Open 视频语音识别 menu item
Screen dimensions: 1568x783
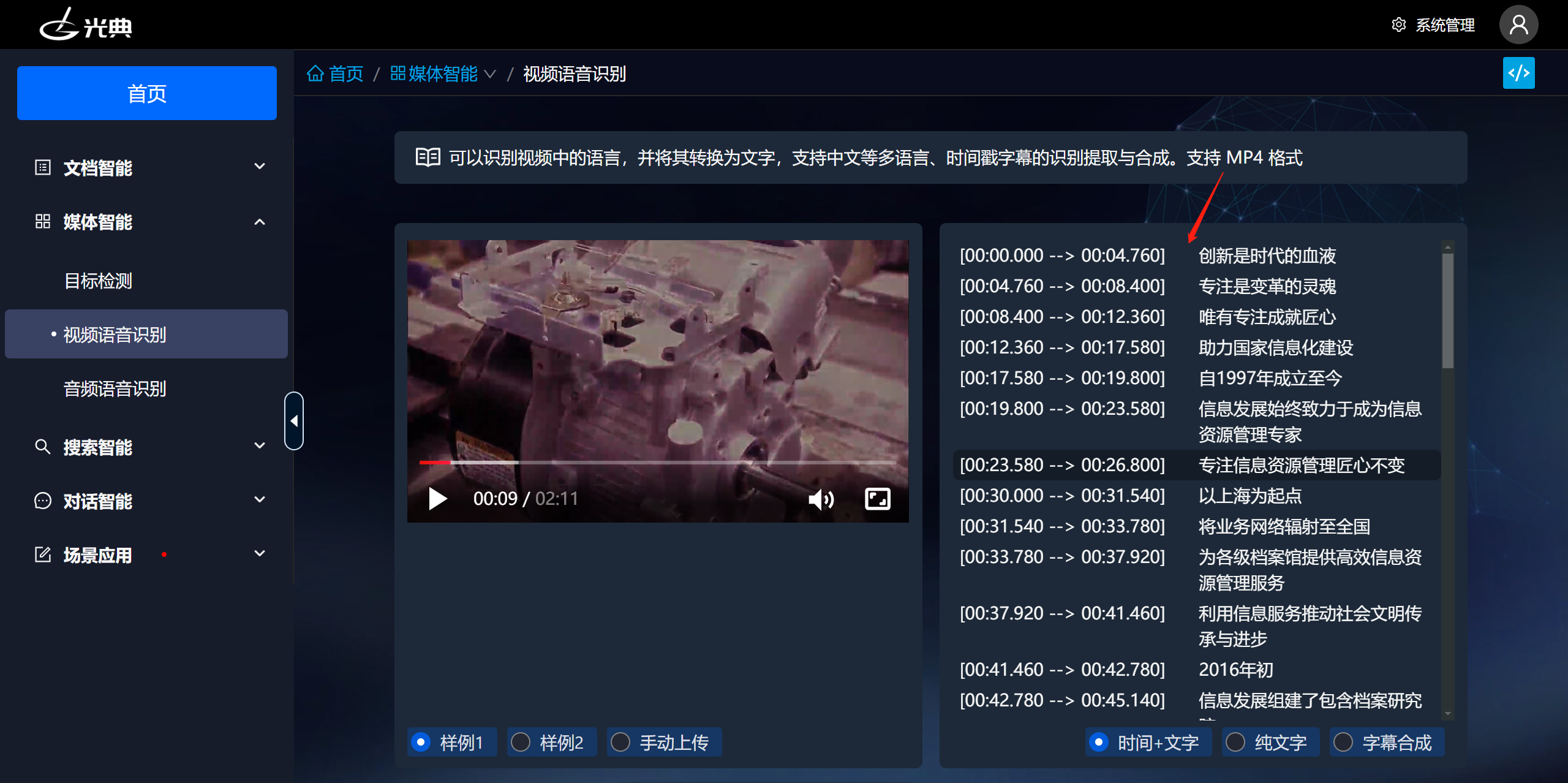coord(146,334)
